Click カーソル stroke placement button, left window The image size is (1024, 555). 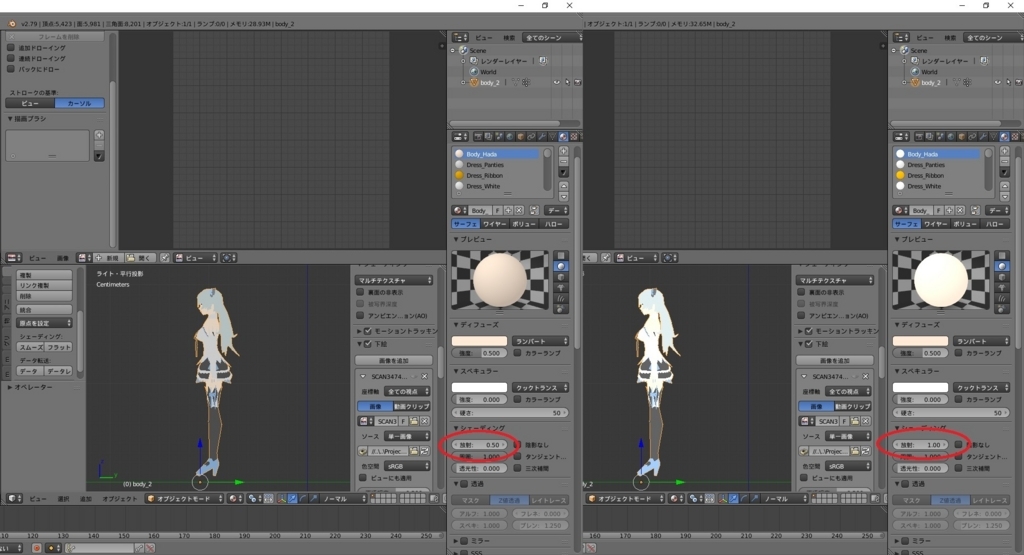(x=79, y=103)
